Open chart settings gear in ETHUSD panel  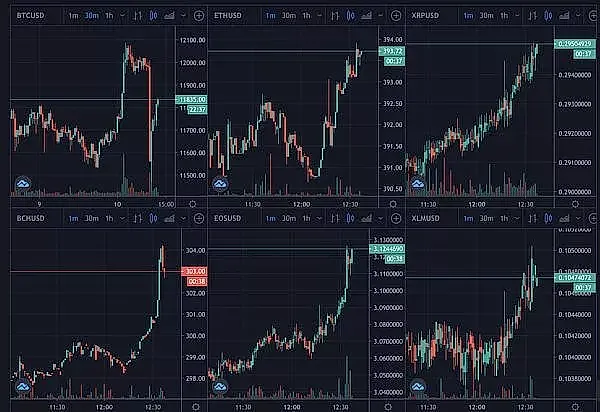[x=393, y=204]
